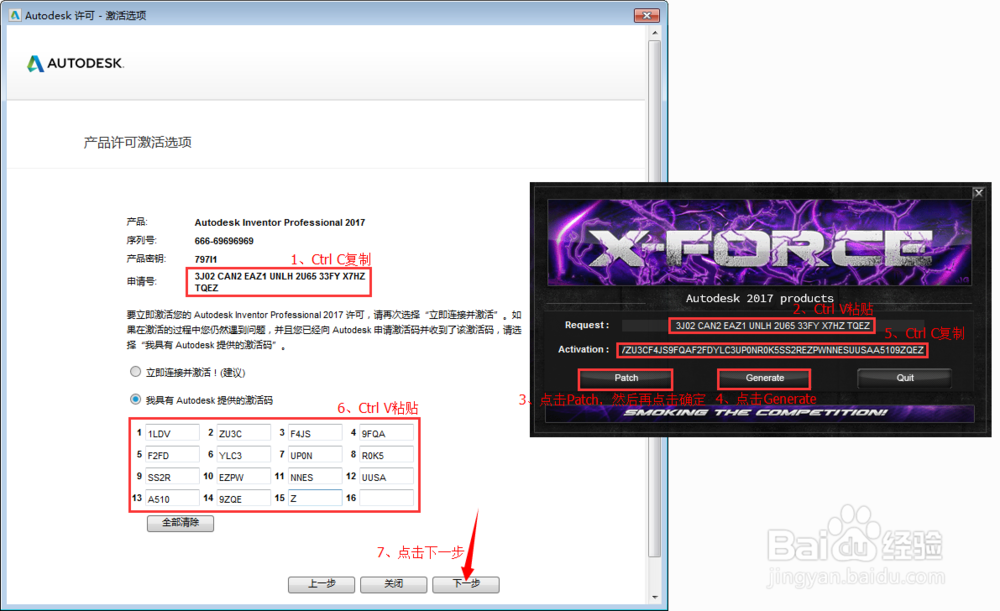Click the Autodesk logo in the header
Image resolution: width=1000 pixels, height=611 pixels.
(x=75, y=63)
